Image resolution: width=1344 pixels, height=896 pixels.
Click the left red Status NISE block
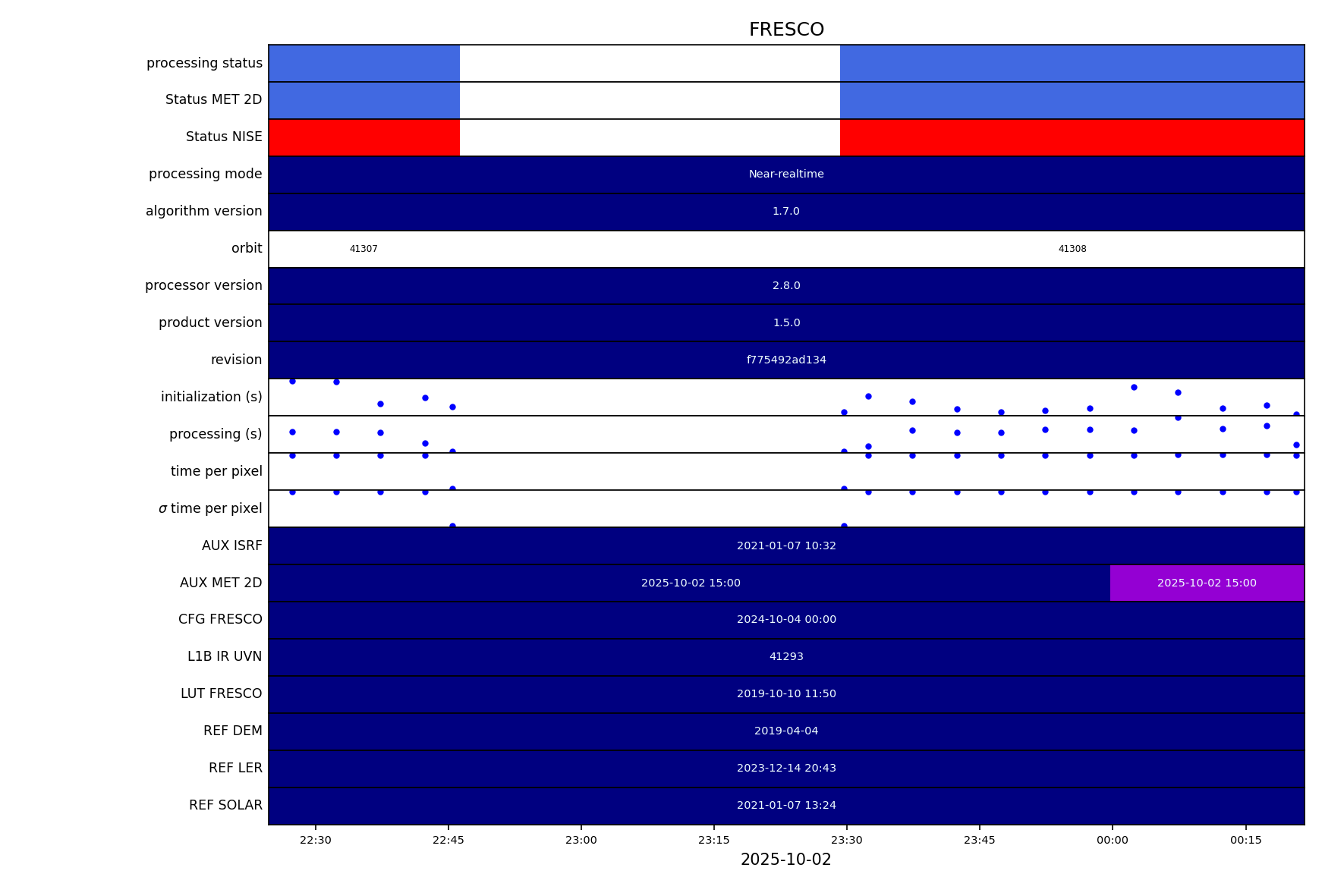pos(364,137)
